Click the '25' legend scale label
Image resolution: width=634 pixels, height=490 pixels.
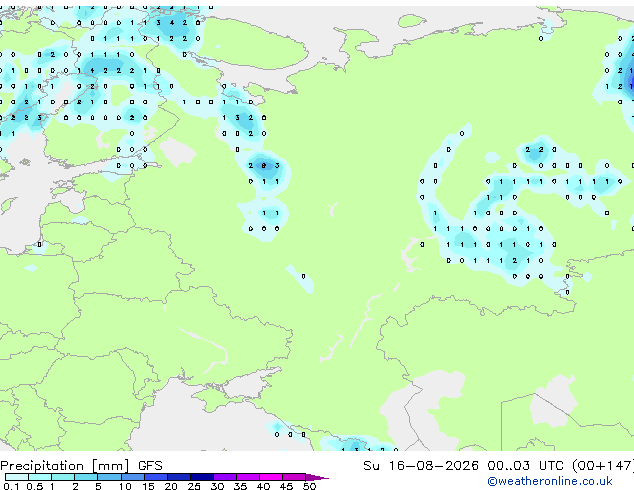[194, 486]
